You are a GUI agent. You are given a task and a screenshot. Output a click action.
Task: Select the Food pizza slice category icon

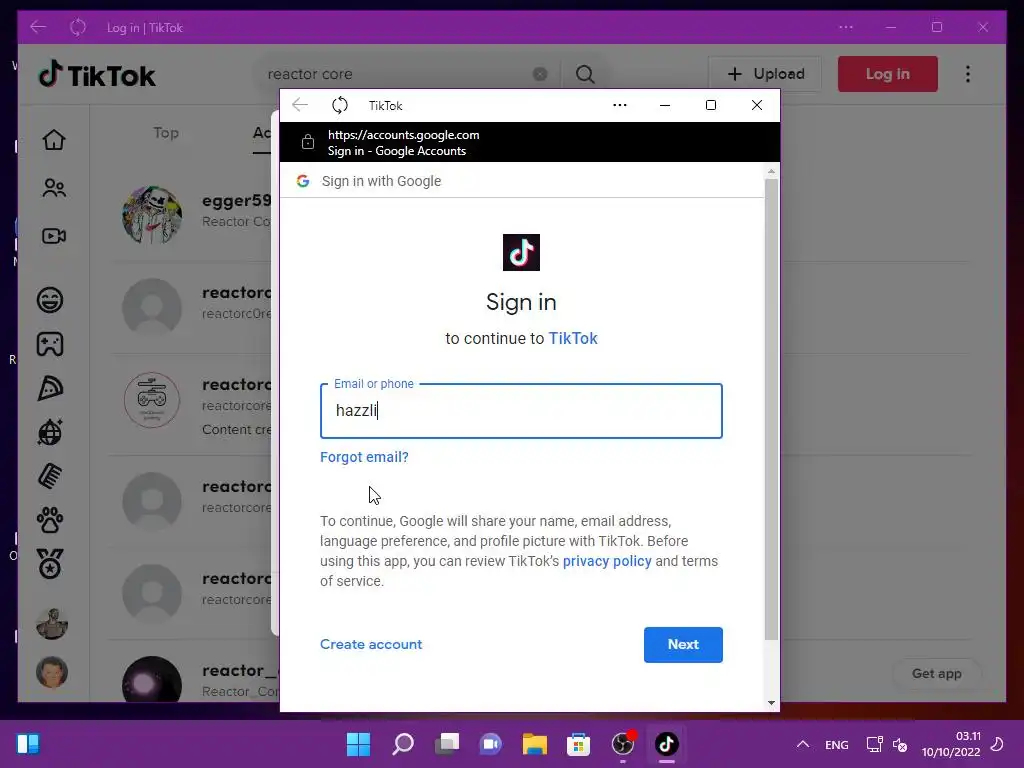click(x=50, y=388)
